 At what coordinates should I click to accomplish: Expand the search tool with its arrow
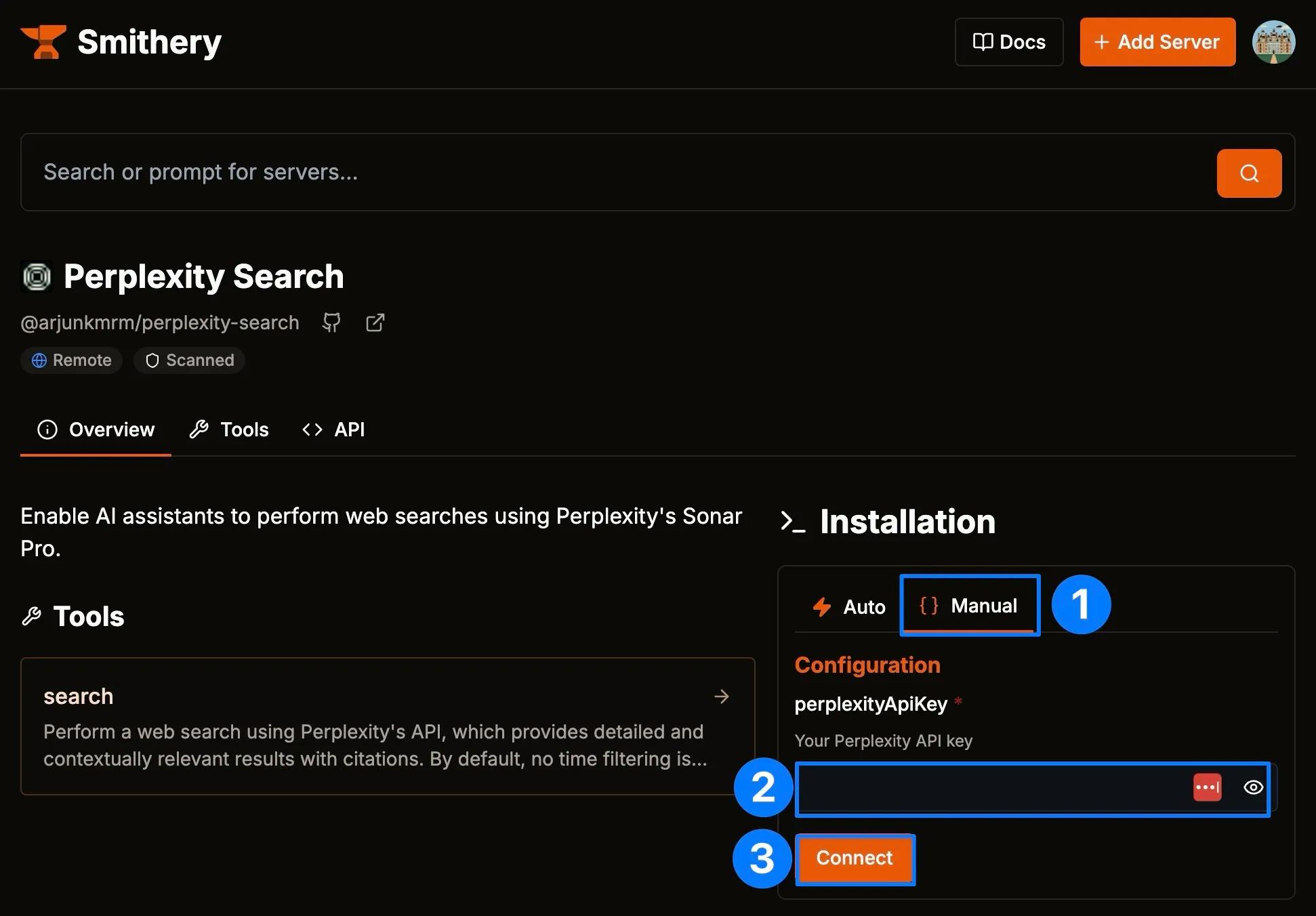click(721, 696)
